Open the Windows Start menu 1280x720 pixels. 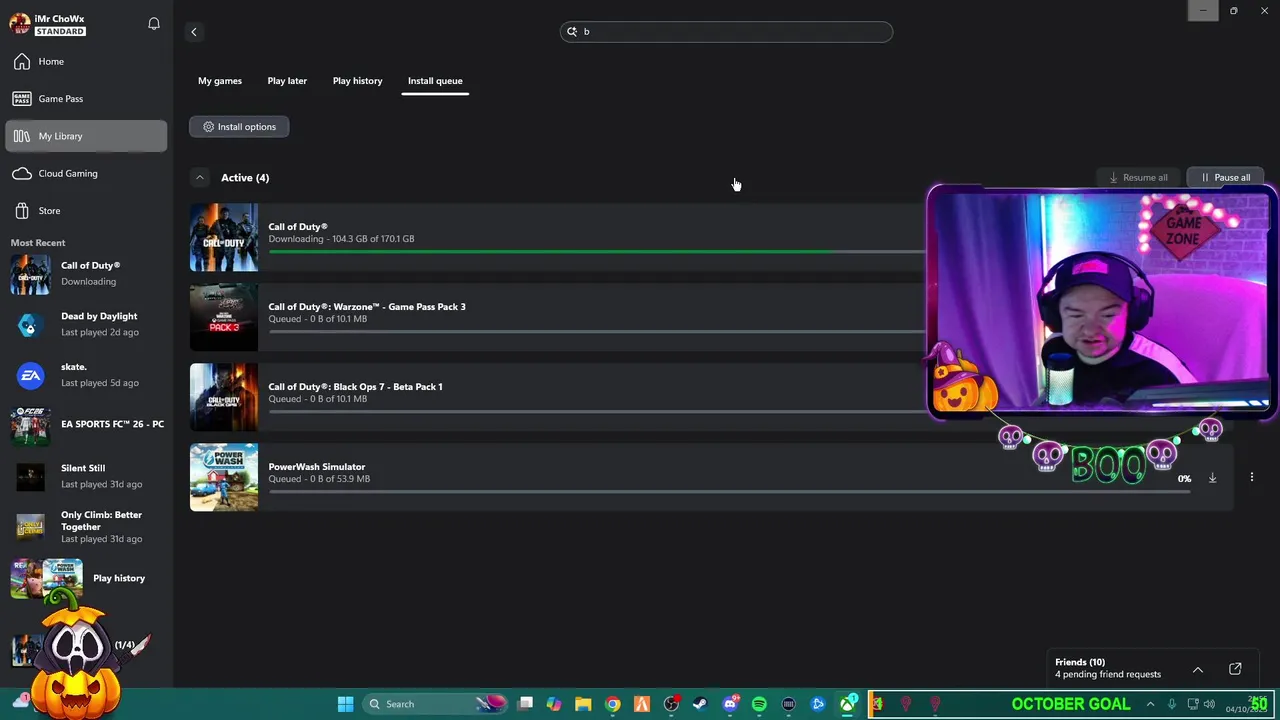[x=345, y=704]
